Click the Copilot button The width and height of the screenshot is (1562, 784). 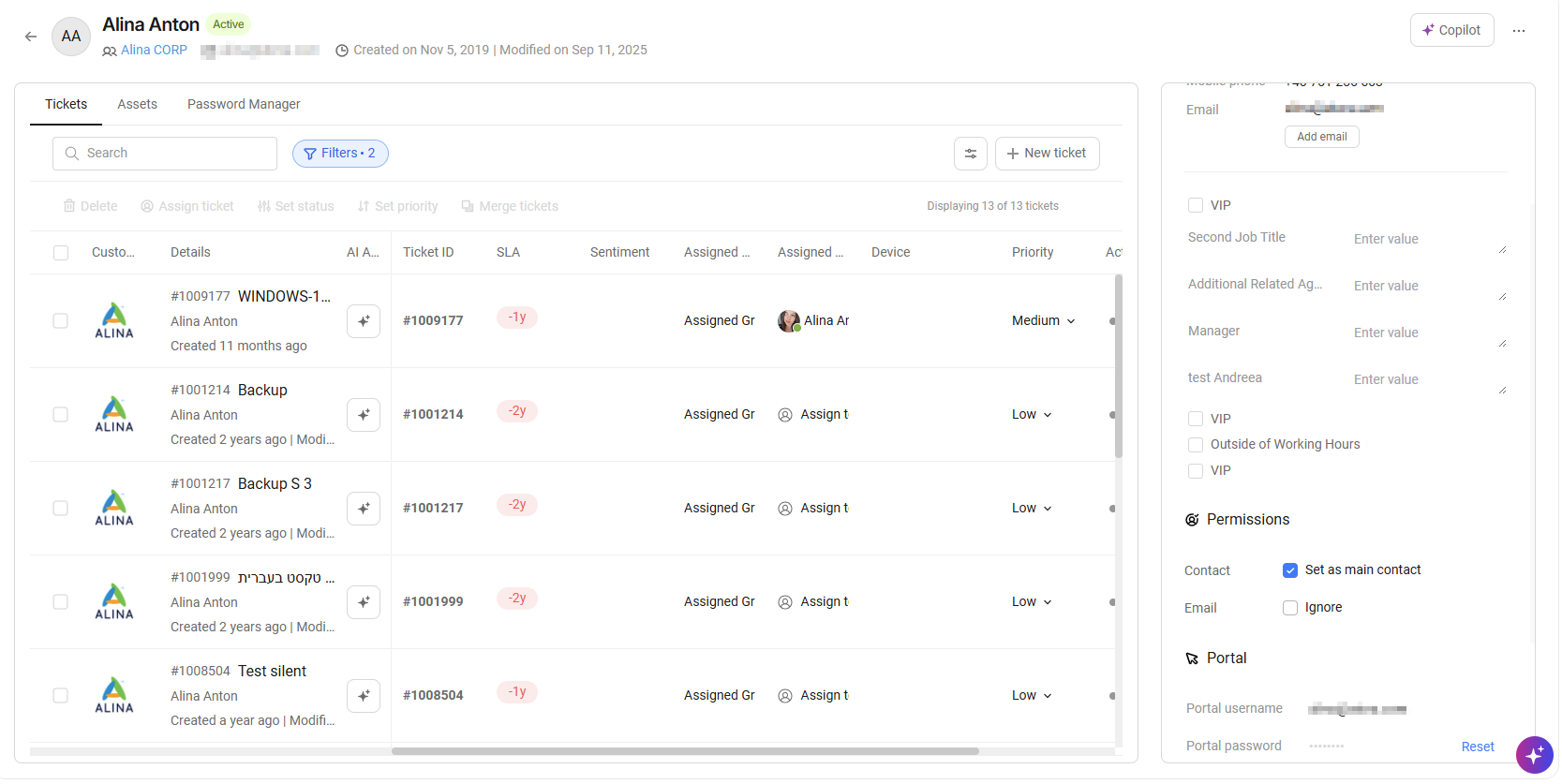1451,30
